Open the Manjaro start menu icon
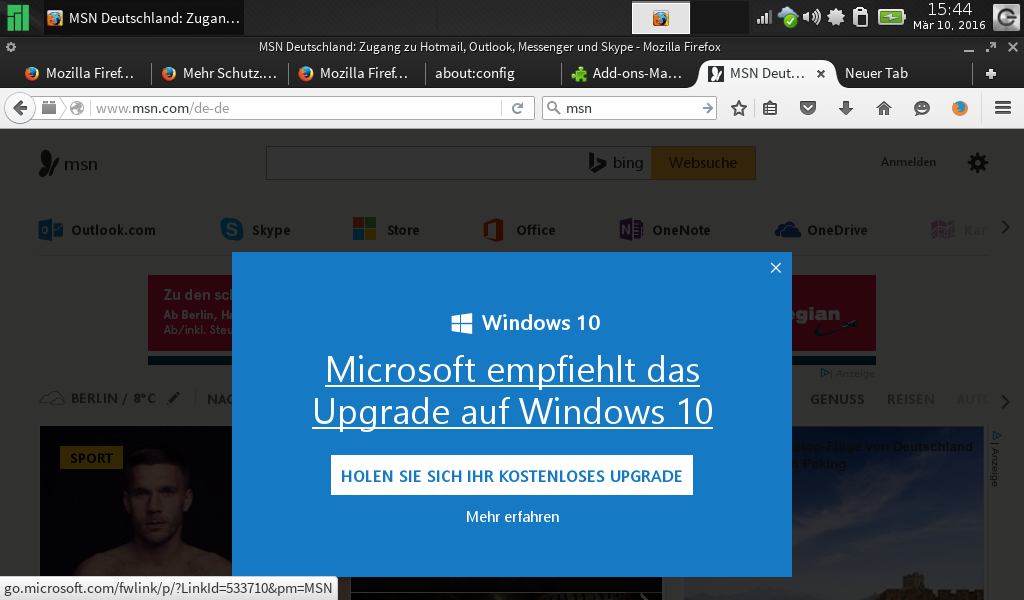The width and height of the screenshot is (1024, 600). coord(18,18)
